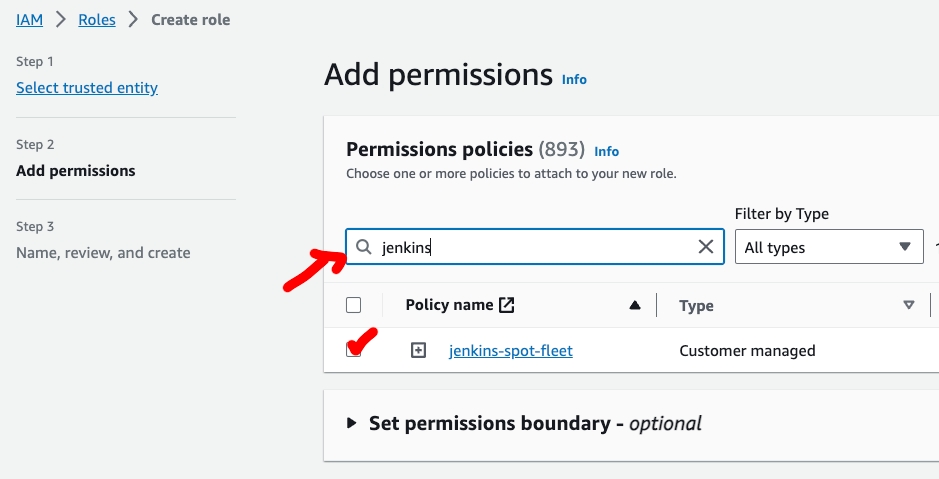
Task: Sort by Type column arrow
Action: pyautogui.click(x=909, y=305)
